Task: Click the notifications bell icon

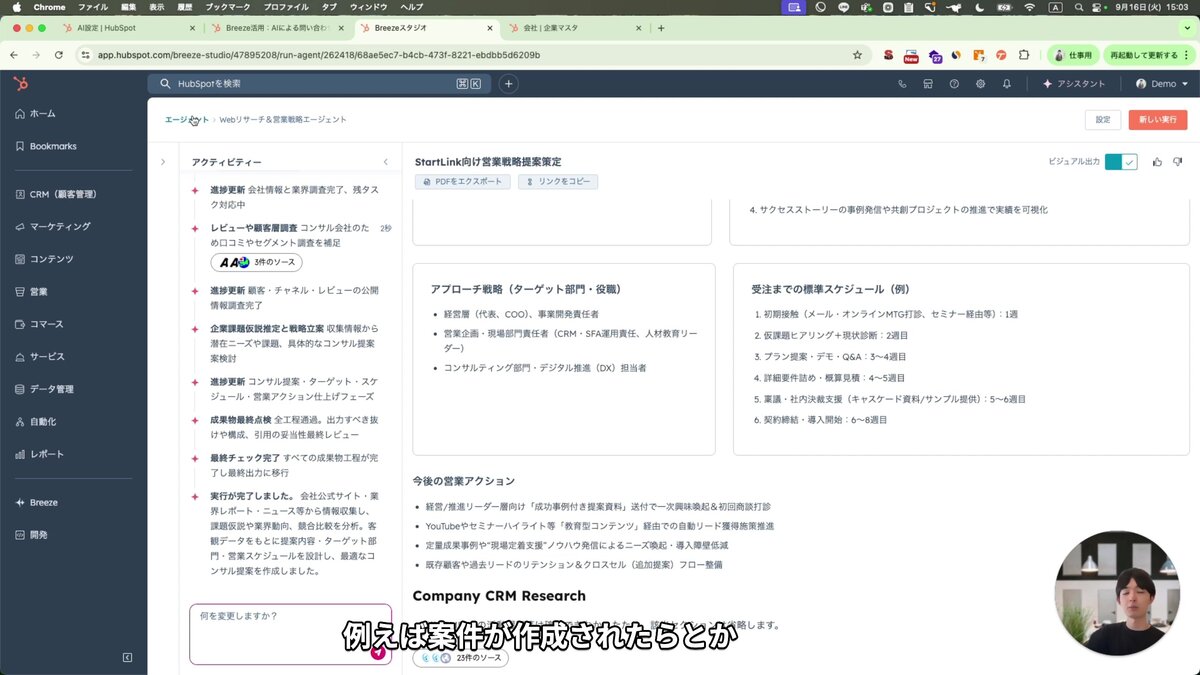Action: coord(1006,84)
